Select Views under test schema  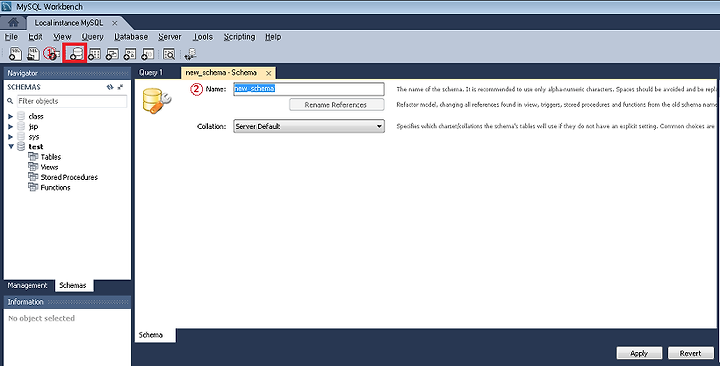[x=49, y=167]
